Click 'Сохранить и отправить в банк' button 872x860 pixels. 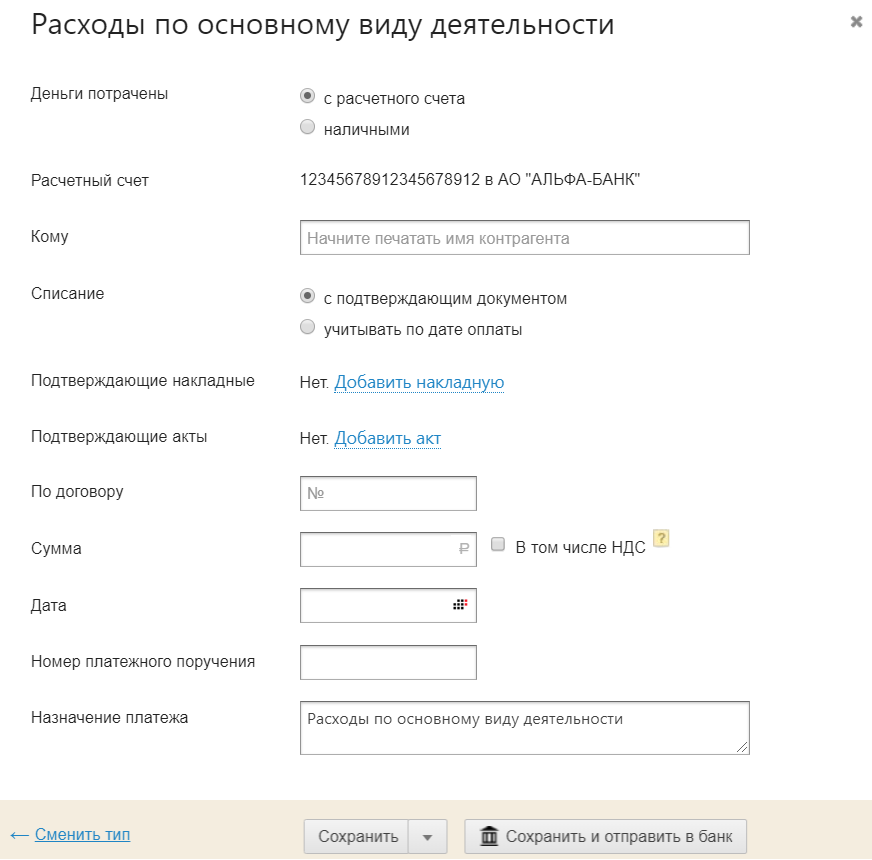606,837
